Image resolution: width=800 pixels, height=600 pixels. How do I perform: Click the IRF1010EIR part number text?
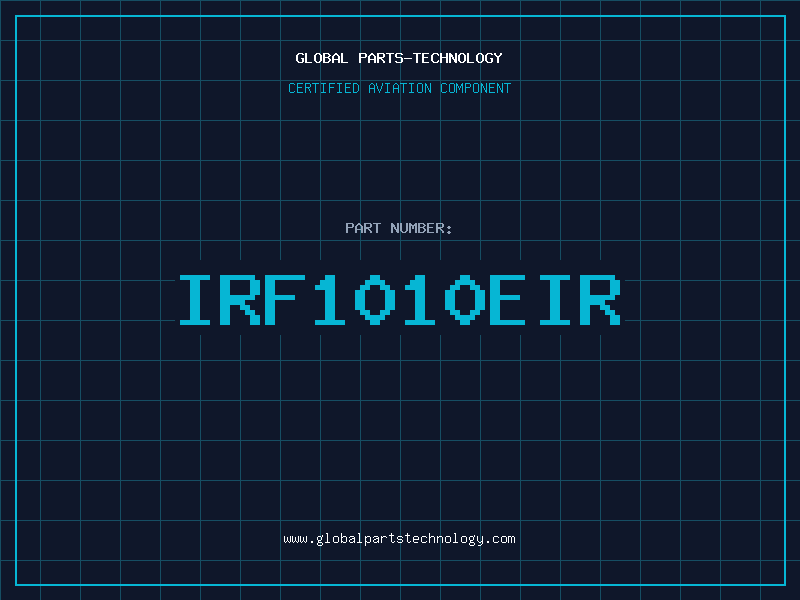coord(399,300)
